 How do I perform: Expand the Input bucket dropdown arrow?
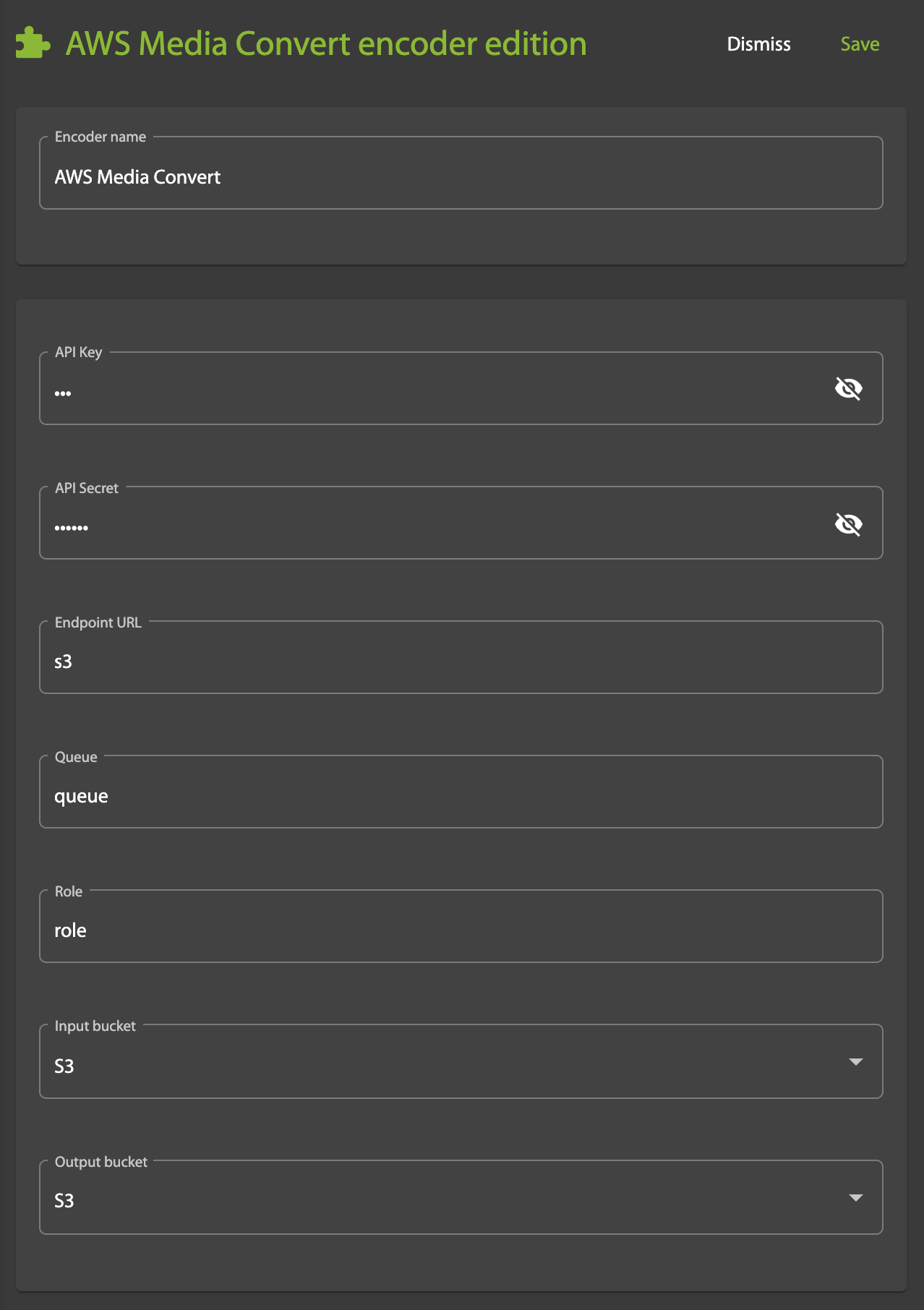pos(855,1062)
